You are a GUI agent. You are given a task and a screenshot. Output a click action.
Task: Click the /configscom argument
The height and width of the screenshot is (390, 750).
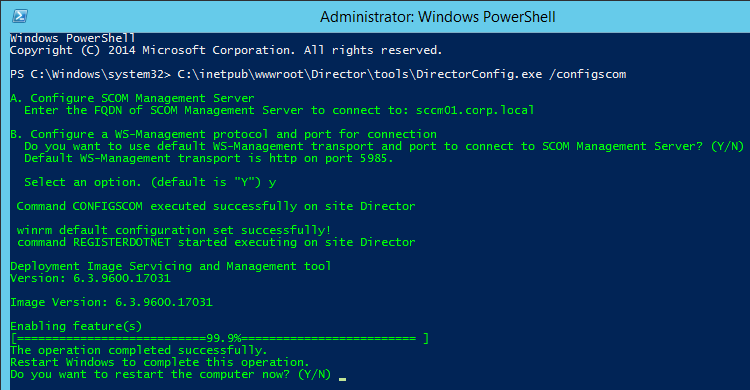click(x=587, y=74)
